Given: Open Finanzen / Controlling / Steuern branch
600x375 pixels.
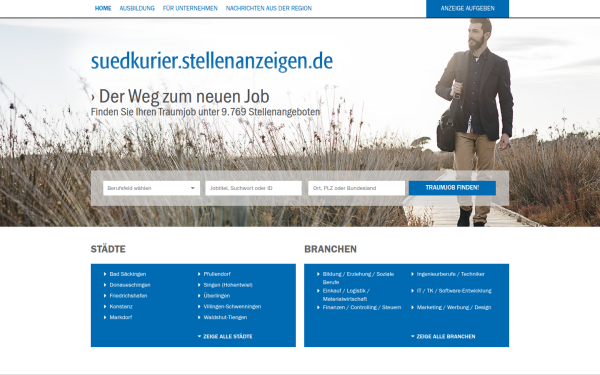Looking at the screenshot, I should click(362, 307).
